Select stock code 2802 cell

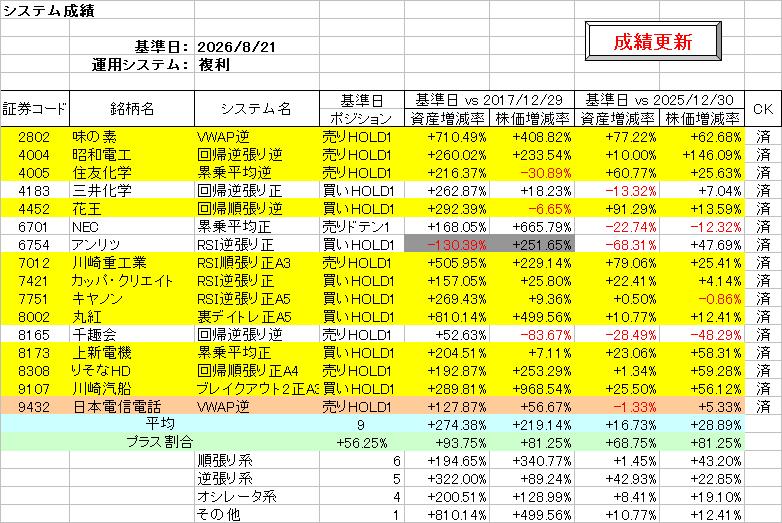[34, 137]
